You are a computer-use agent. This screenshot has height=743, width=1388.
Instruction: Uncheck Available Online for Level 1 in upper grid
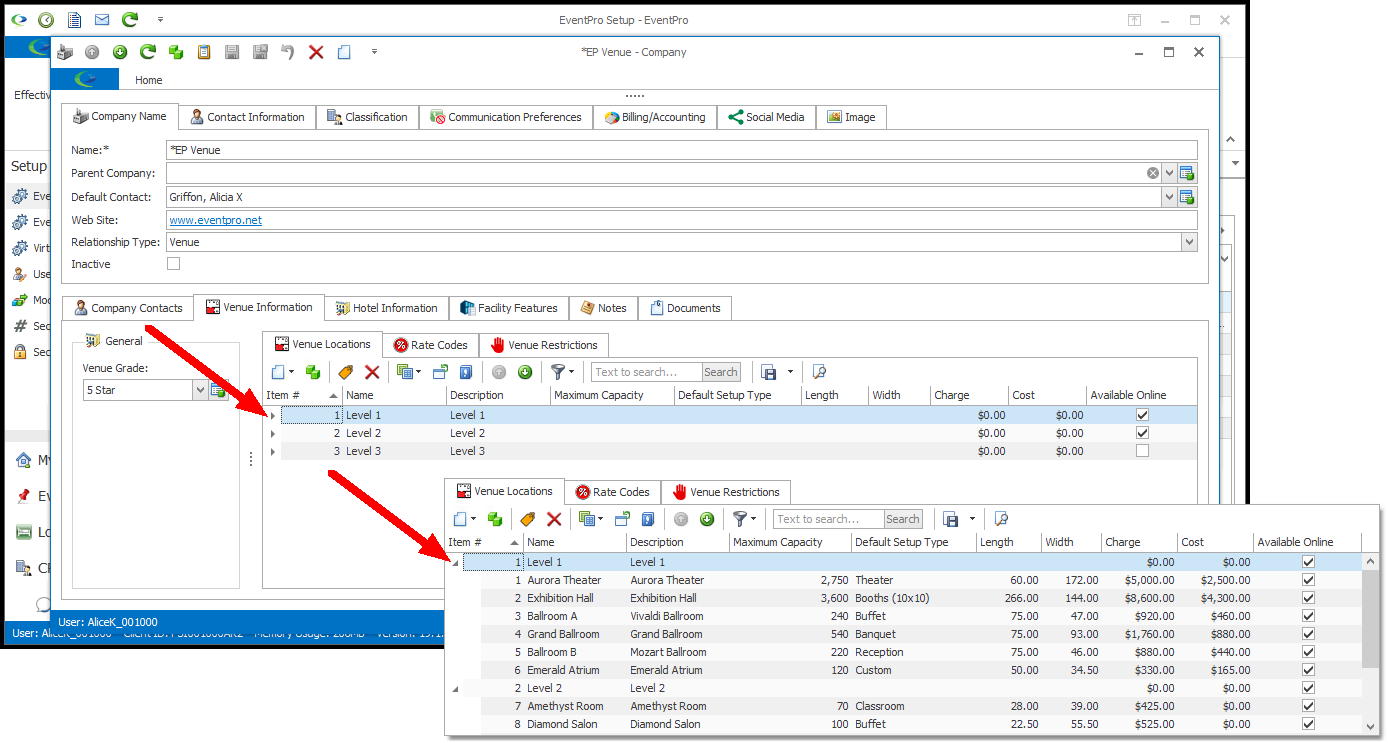click(x=1142, y=415)
